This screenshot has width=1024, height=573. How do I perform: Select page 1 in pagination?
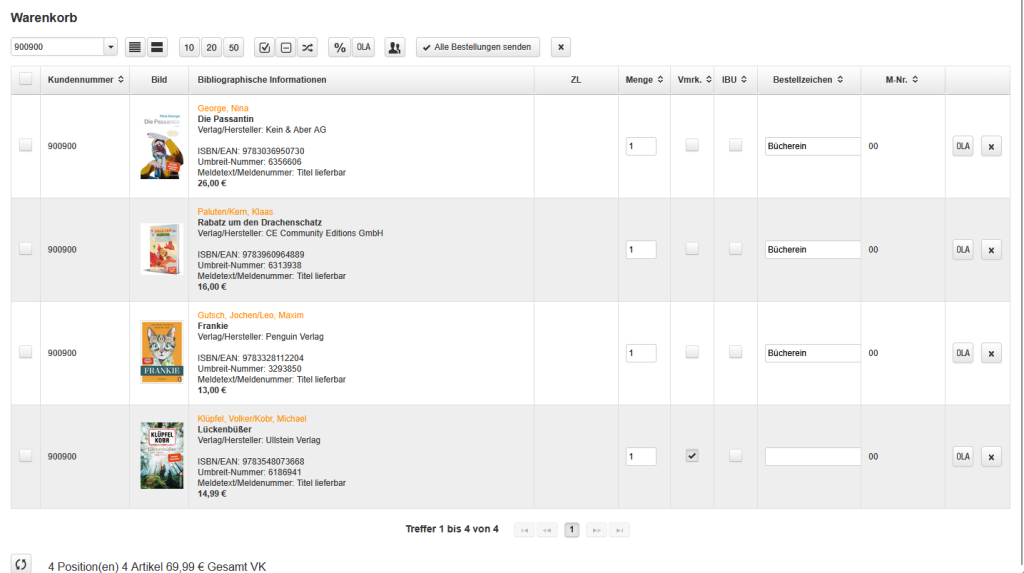571,530
